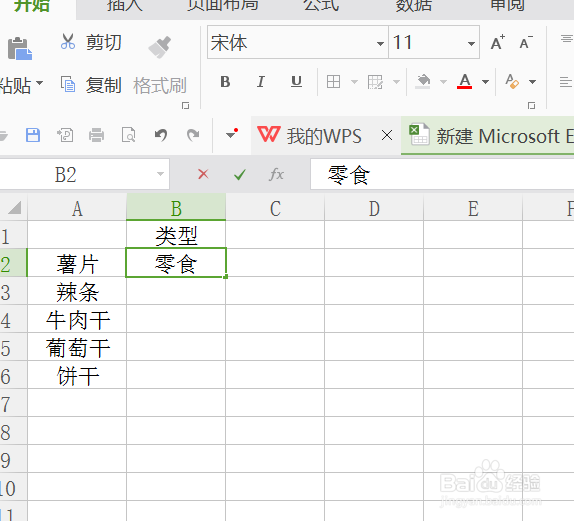Save the workbook with the floppy icon
This screenshot has width=574, height=521.
[33, 135]
